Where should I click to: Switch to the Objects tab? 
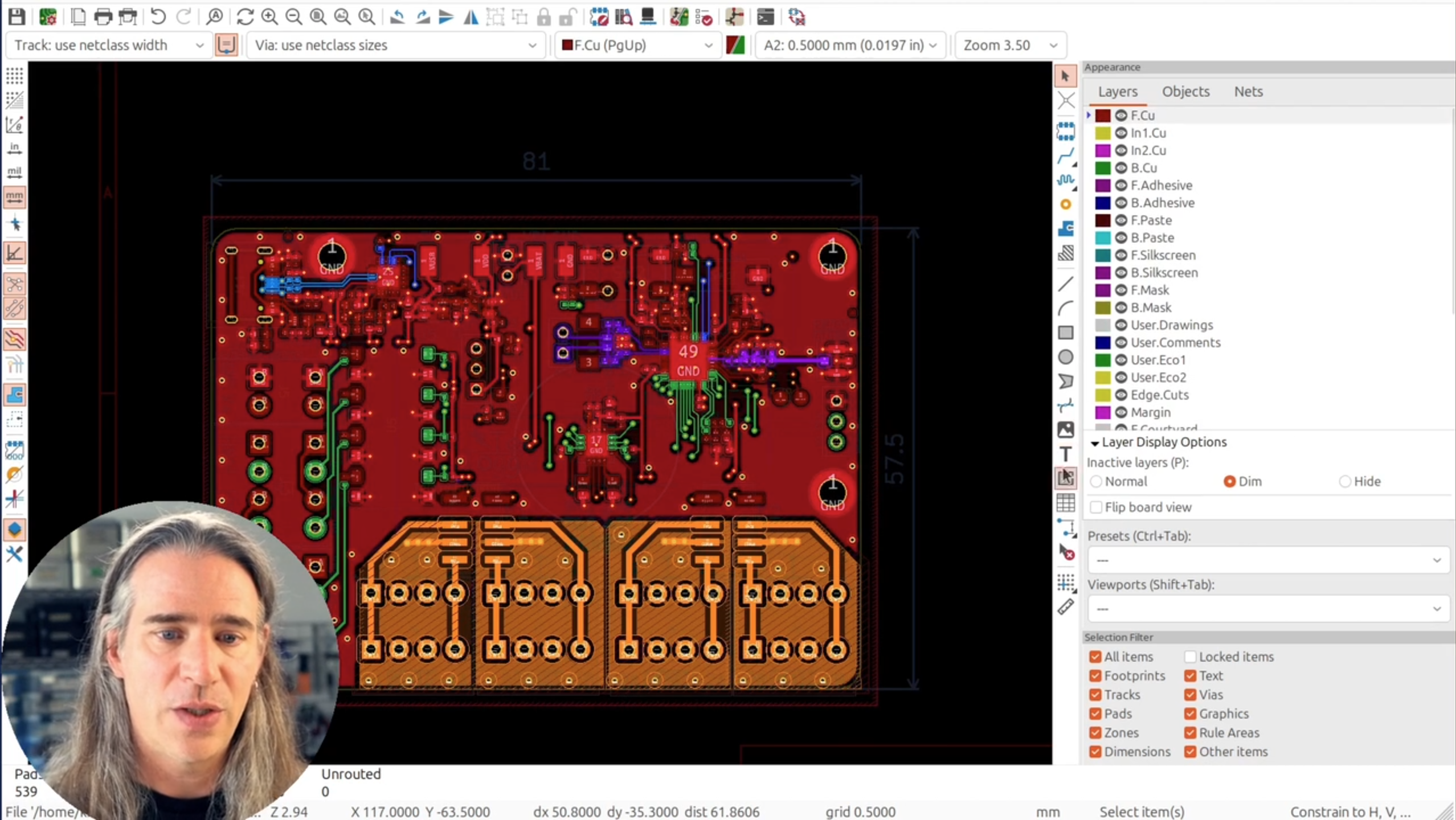pyautogui.click(x=1185, y=92)
